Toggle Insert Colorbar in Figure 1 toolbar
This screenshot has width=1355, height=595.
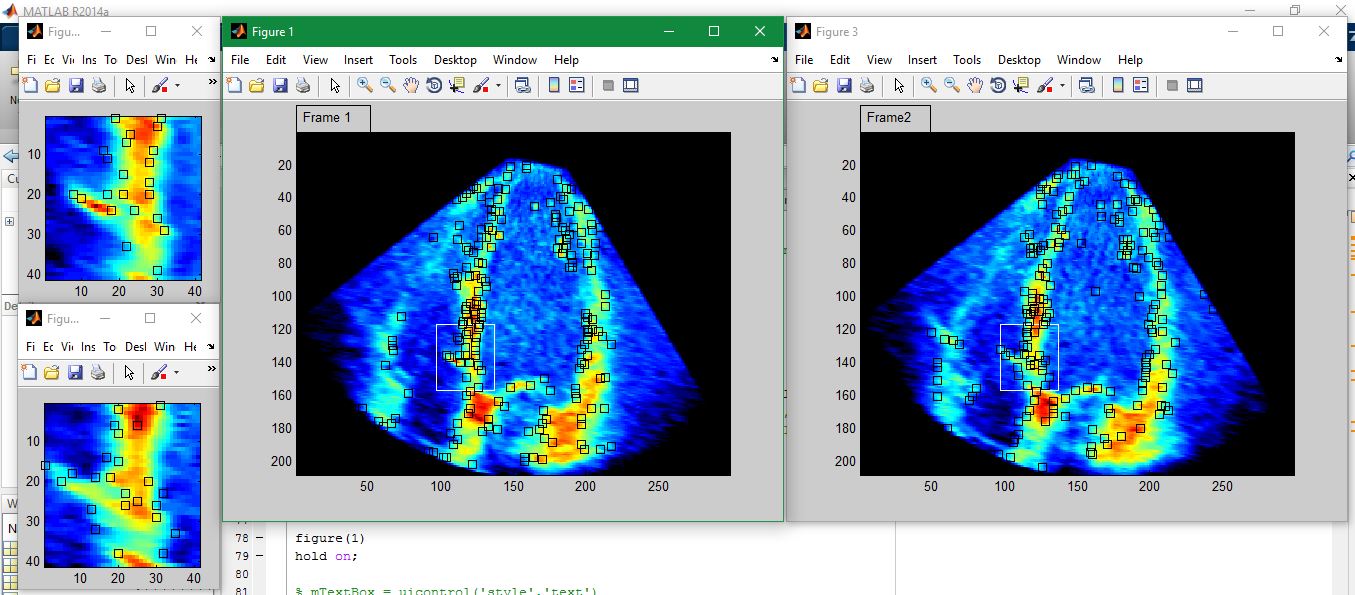pyautogui.click(x=554, y=86)
